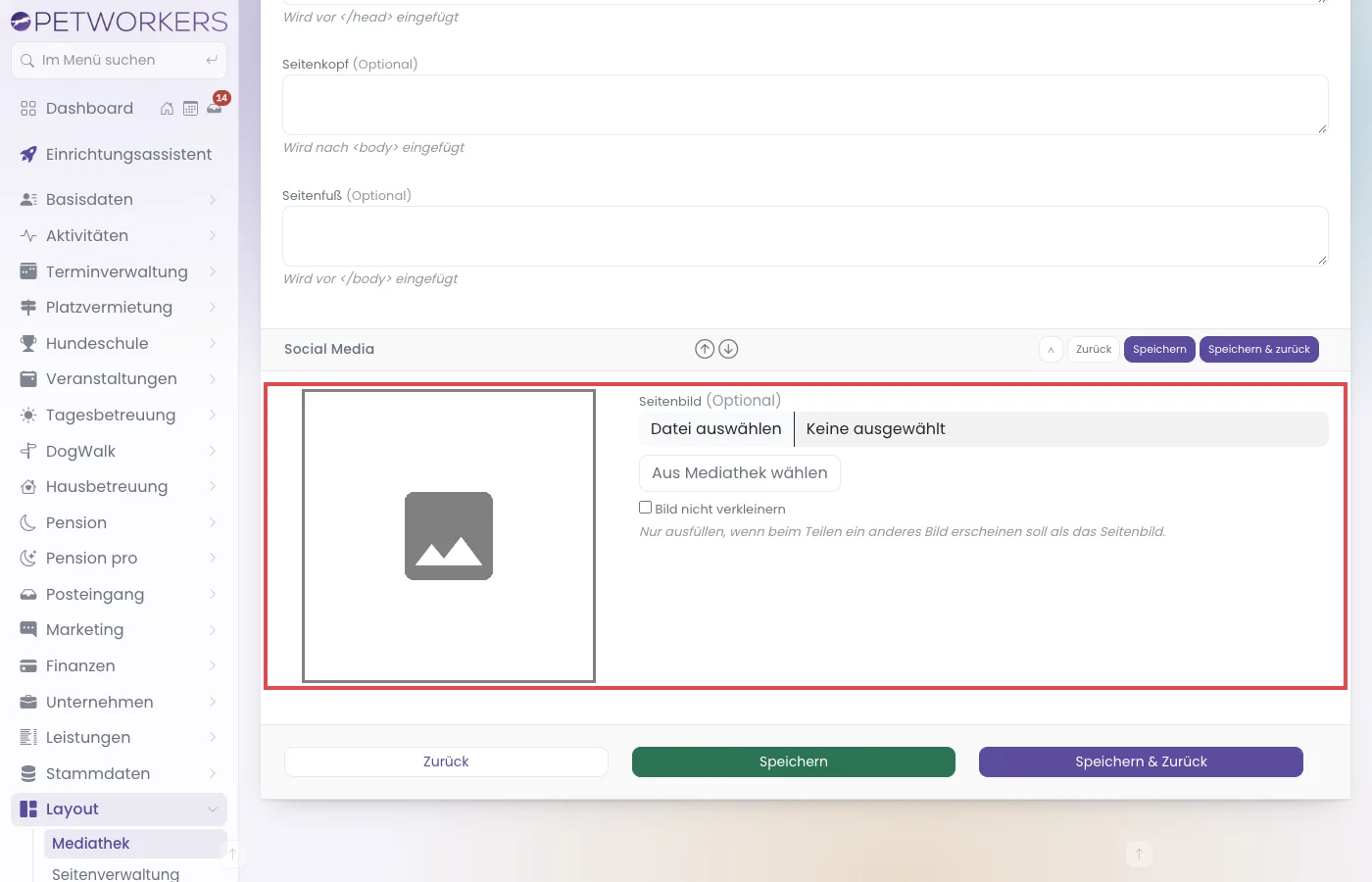
Task: Click the Pension moon icon
Action: pyautogui.click(x=28, y=523)
